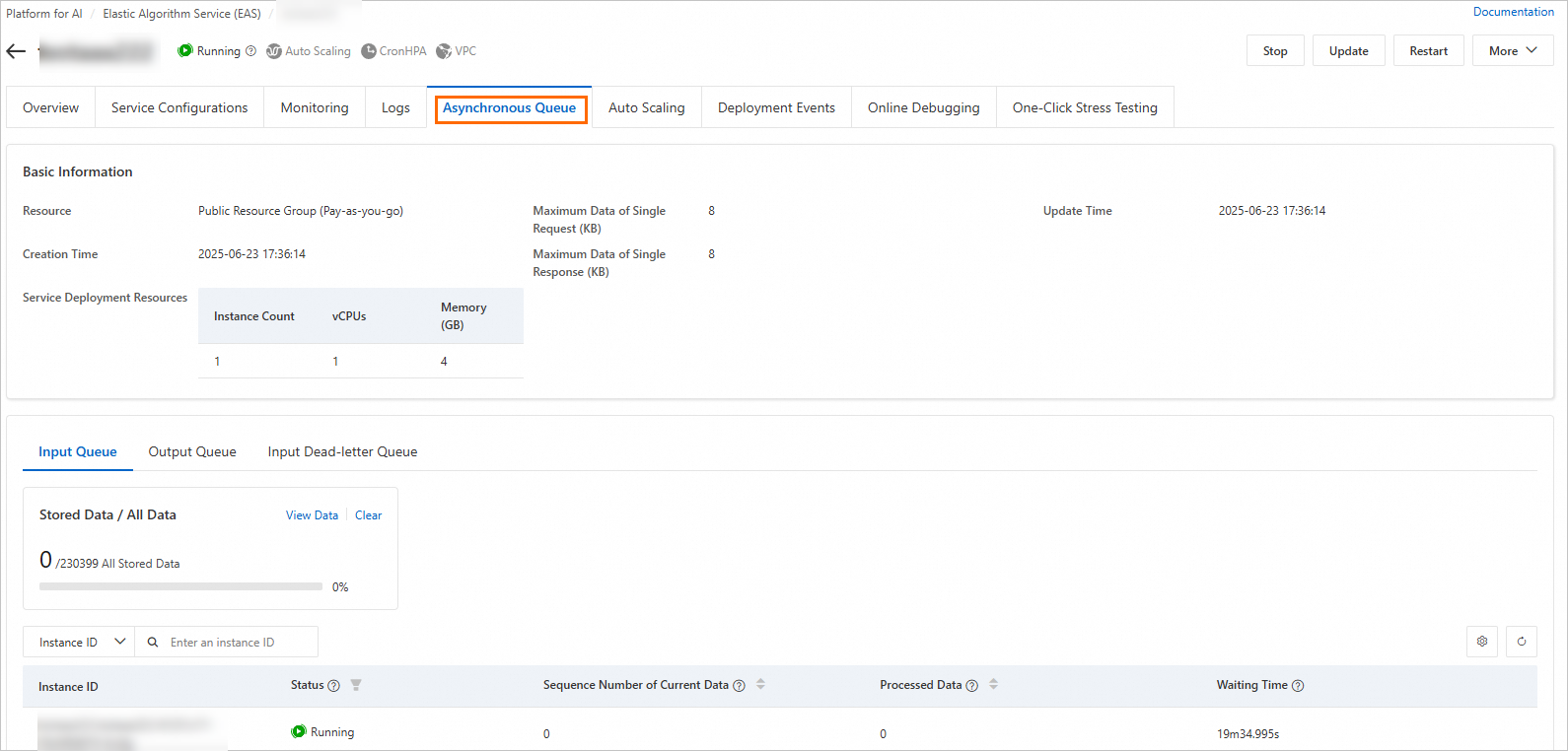This screenshot has width=1568, height=751.
Task: Click the /230399 All Stored Data text
Action: tap(117, 564)
